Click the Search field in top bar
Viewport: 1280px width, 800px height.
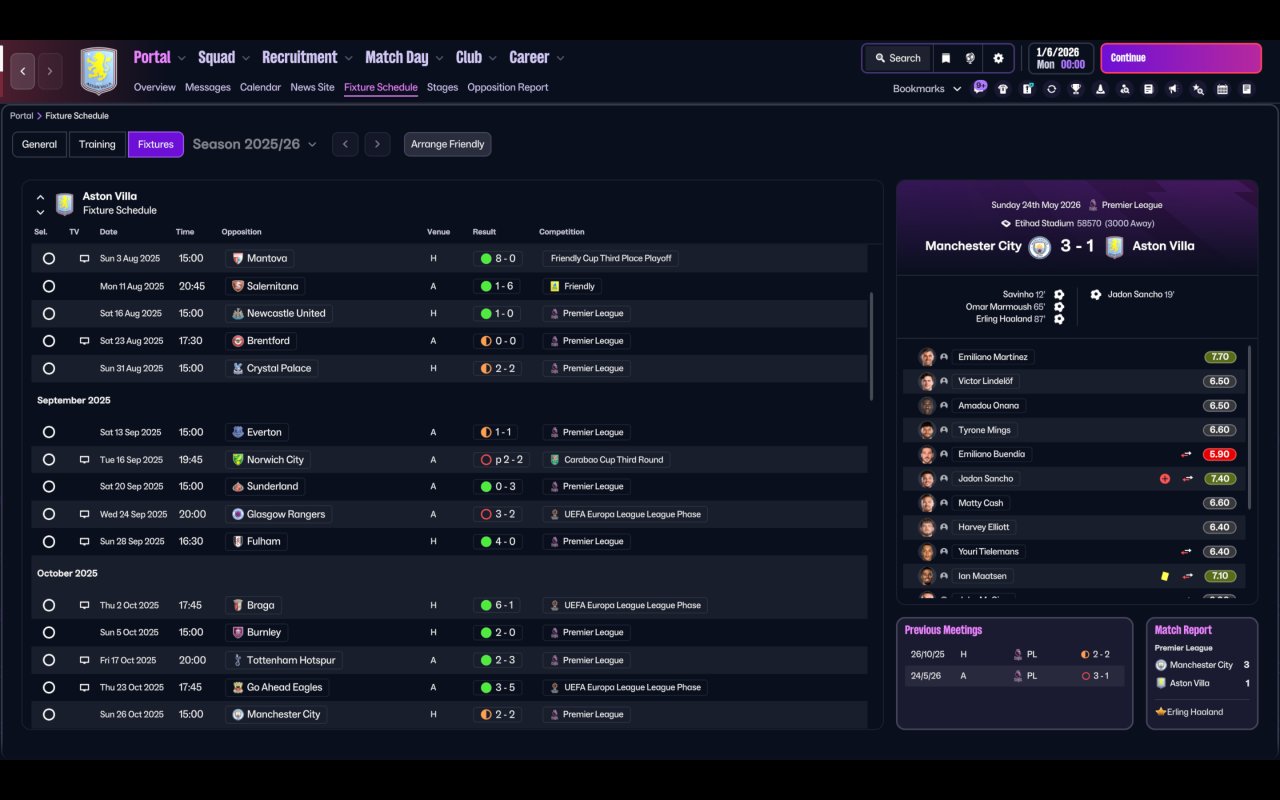(897, 58)
